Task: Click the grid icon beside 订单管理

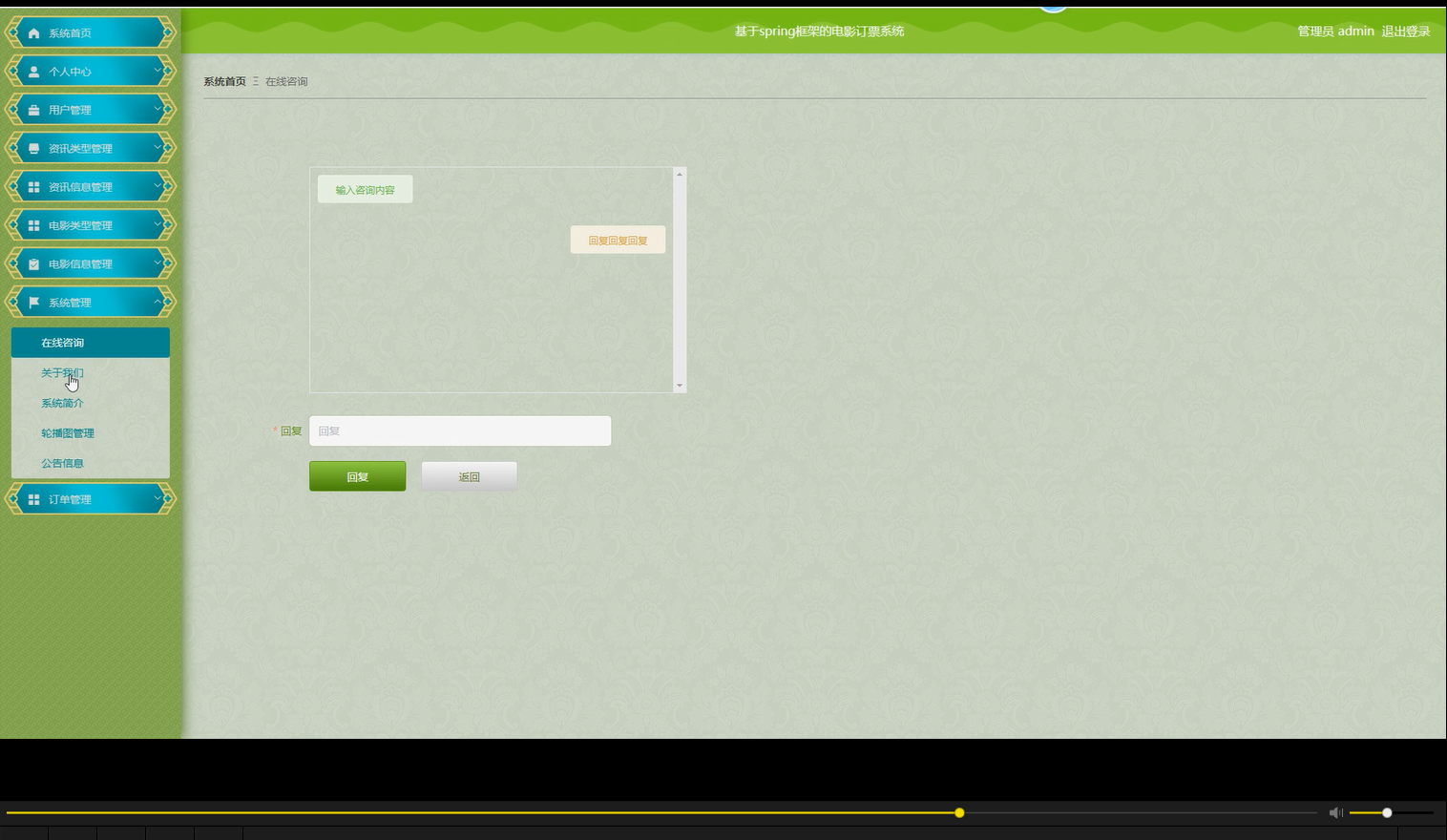Action: (x=33, y=499)
